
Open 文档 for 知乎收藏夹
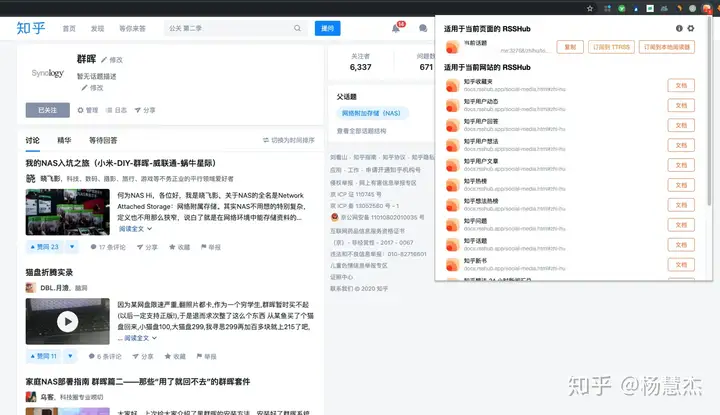681,85
